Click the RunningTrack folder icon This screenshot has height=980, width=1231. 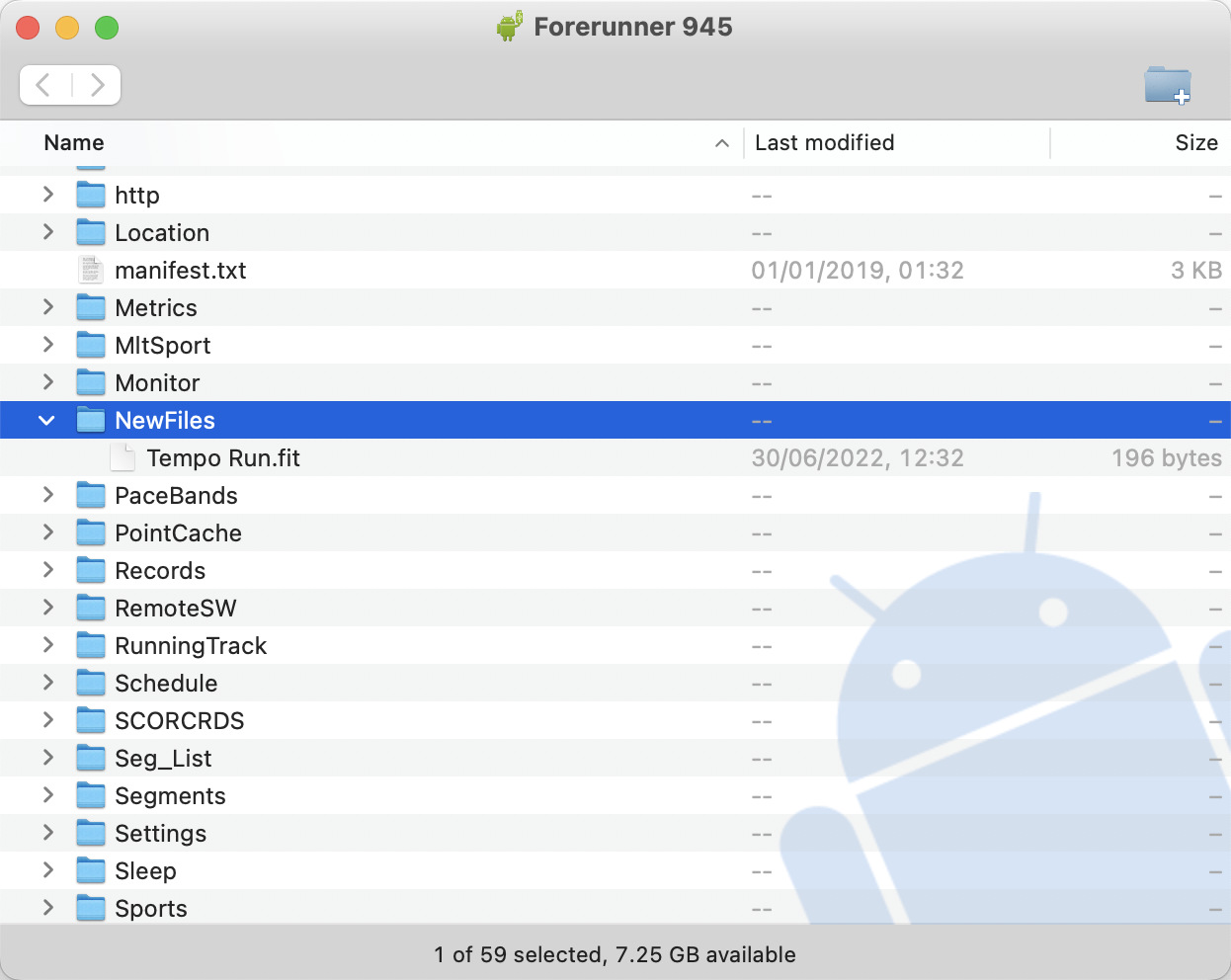click(x=91, y=645)
